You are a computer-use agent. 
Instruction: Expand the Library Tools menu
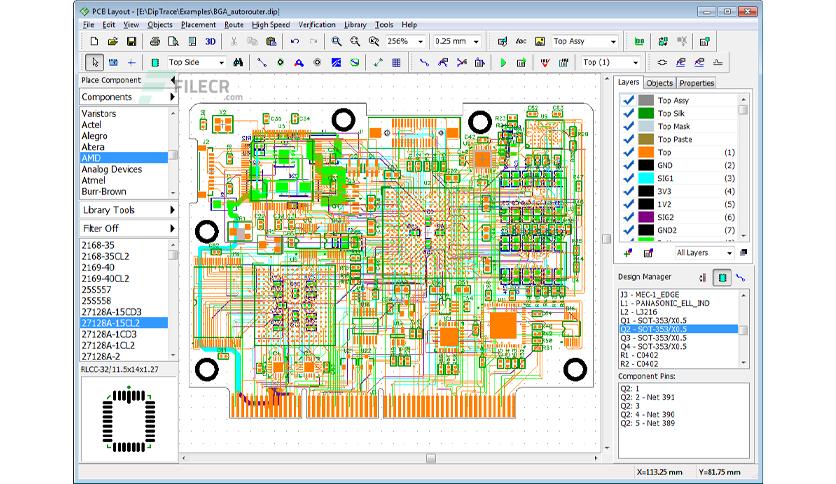coord(128,210)
